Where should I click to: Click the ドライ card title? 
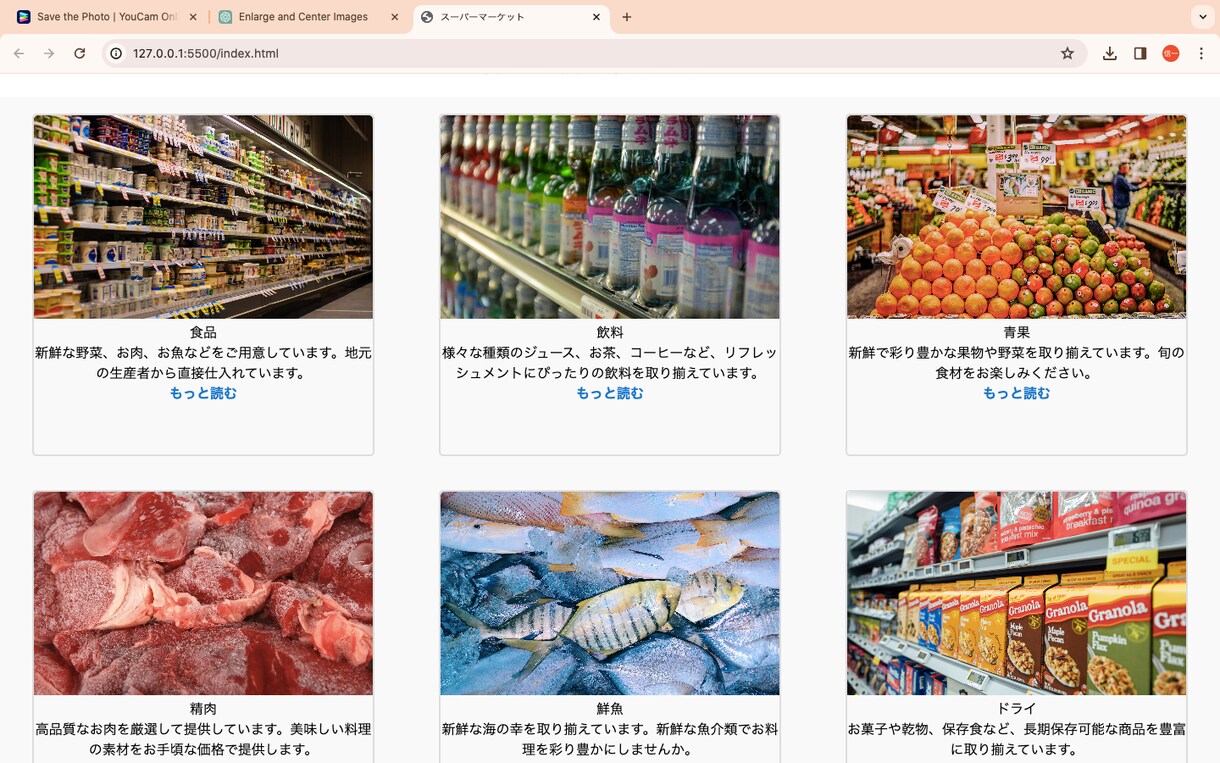coord(1016,709)
